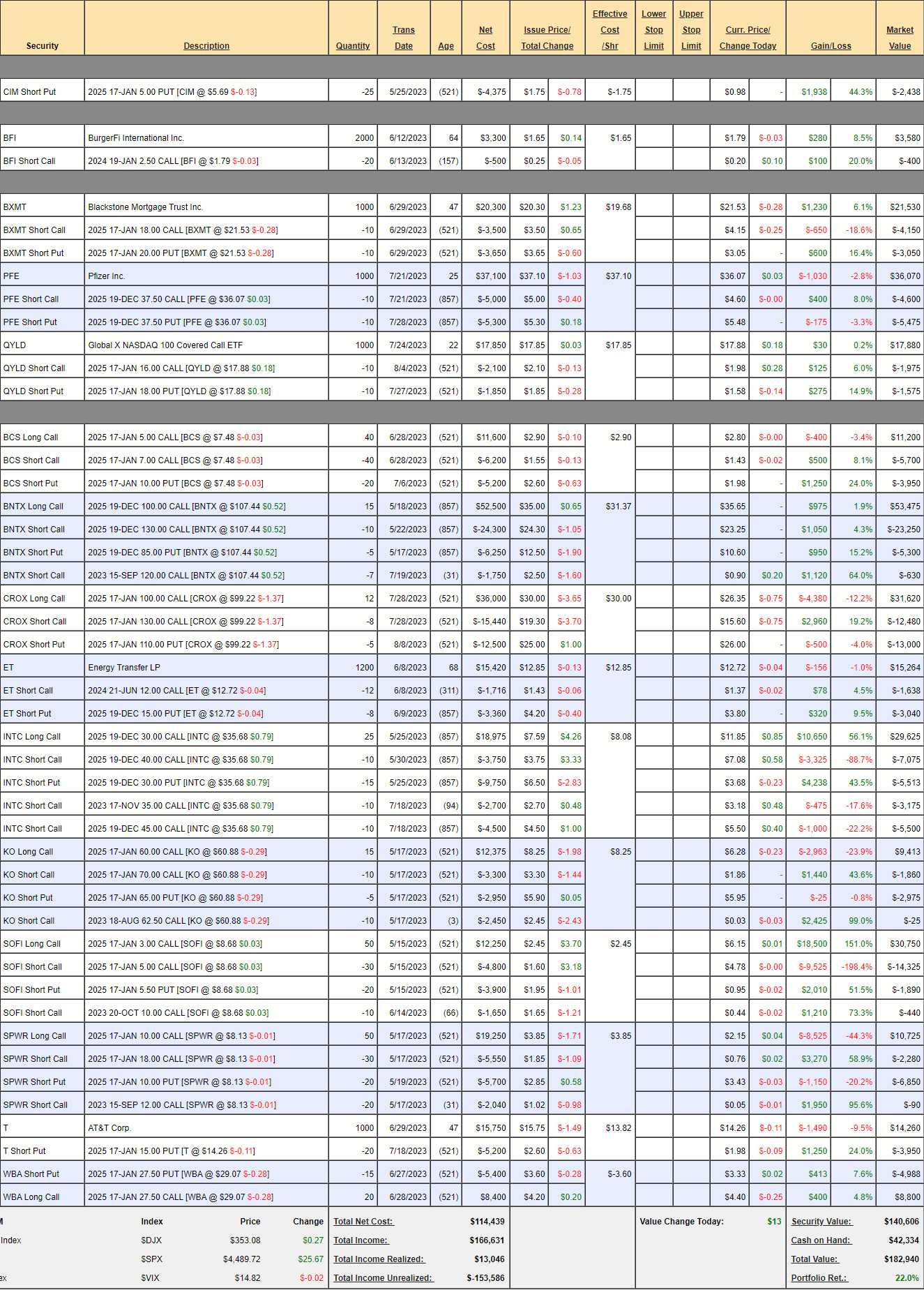Click the Net Cost column header
924x1290 pixels.
(485, 38)
